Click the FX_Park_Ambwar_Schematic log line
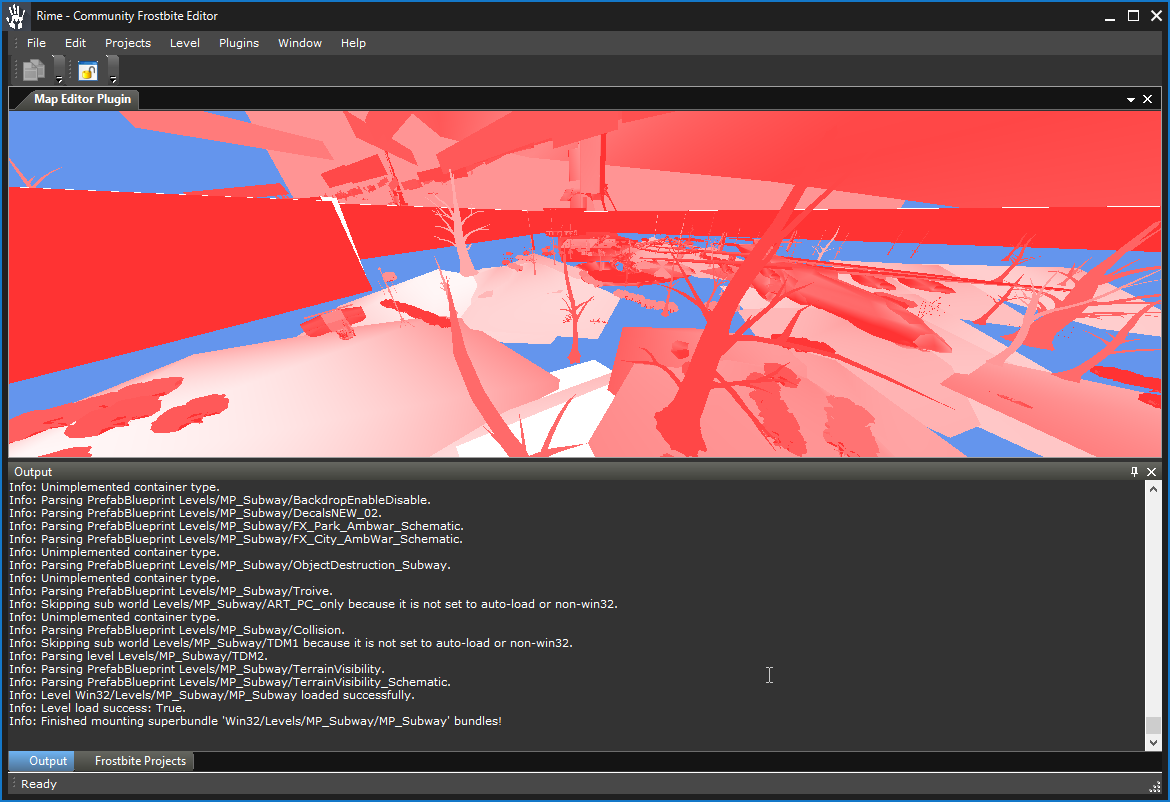1170x802 pixels. coord(237,526)
